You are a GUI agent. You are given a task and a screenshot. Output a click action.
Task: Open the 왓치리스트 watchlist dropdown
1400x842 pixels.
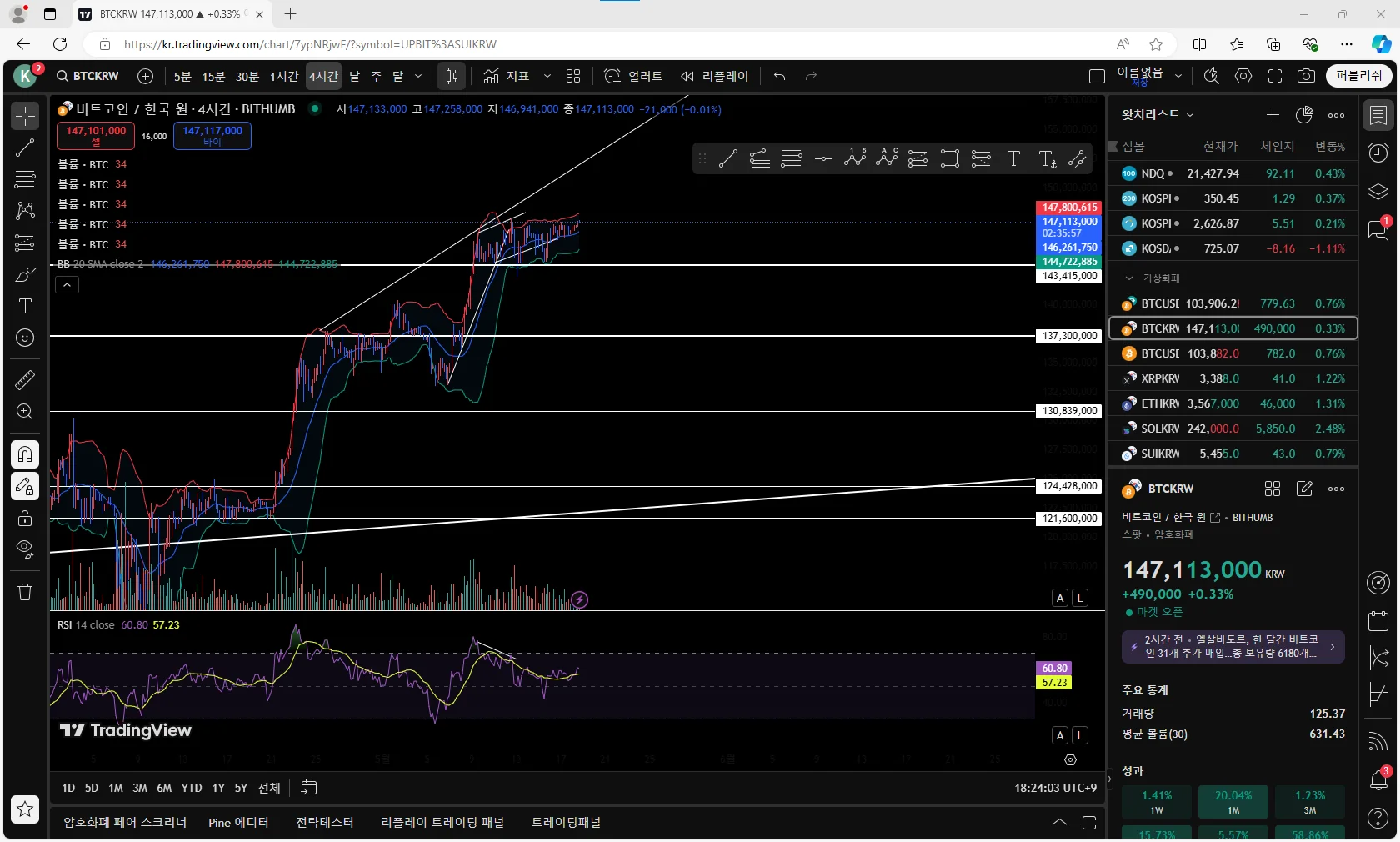coord(1157,114)
